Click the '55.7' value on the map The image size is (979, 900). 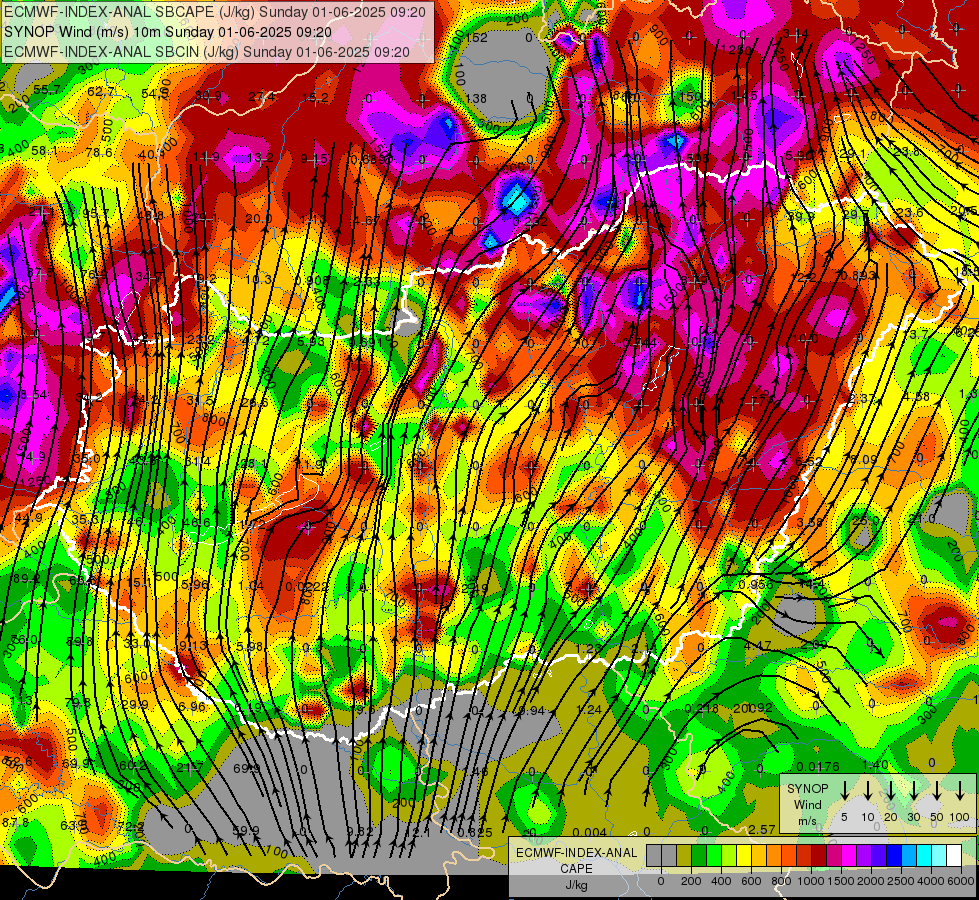point(47,90)
